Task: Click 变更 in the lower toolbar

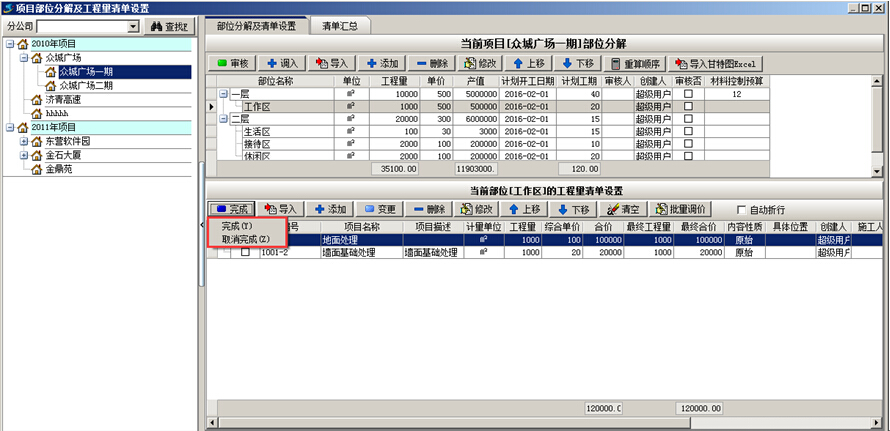Action: point(381,209)
